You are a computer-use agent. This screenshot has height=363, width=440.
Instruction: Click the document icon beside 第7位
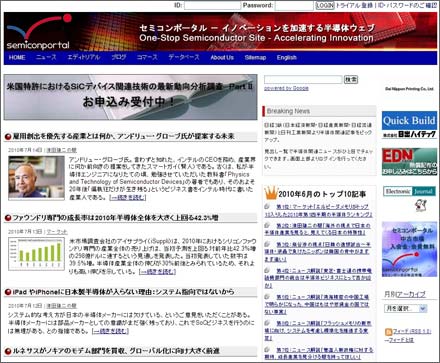[267, 349]
